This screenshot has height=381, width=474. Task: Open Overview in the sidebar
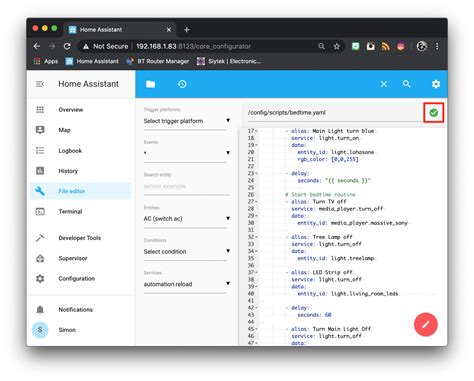(81, 110)
